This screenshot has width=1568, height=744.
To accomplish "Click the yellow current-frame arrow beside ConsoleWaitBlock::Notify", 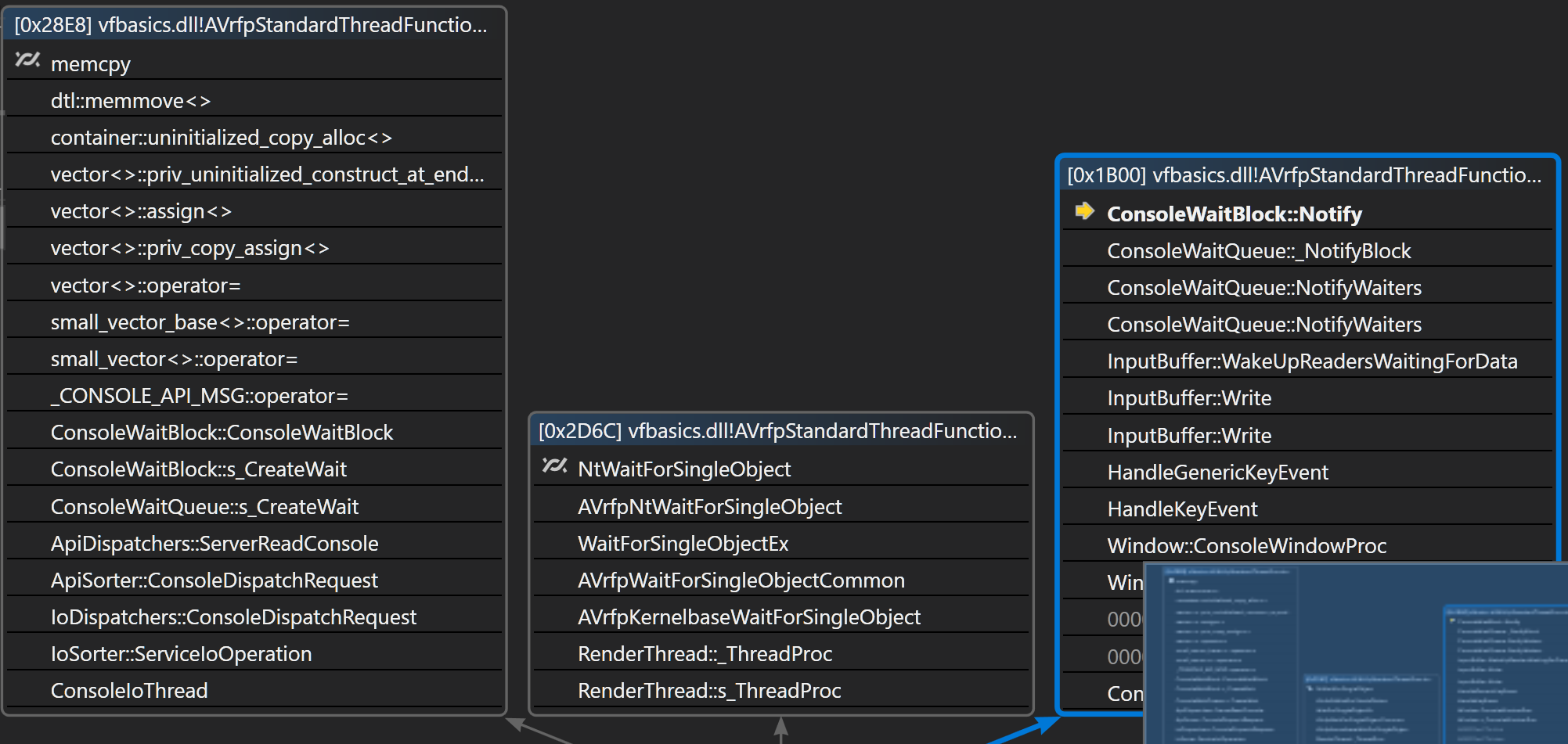I will [1084, 210].
